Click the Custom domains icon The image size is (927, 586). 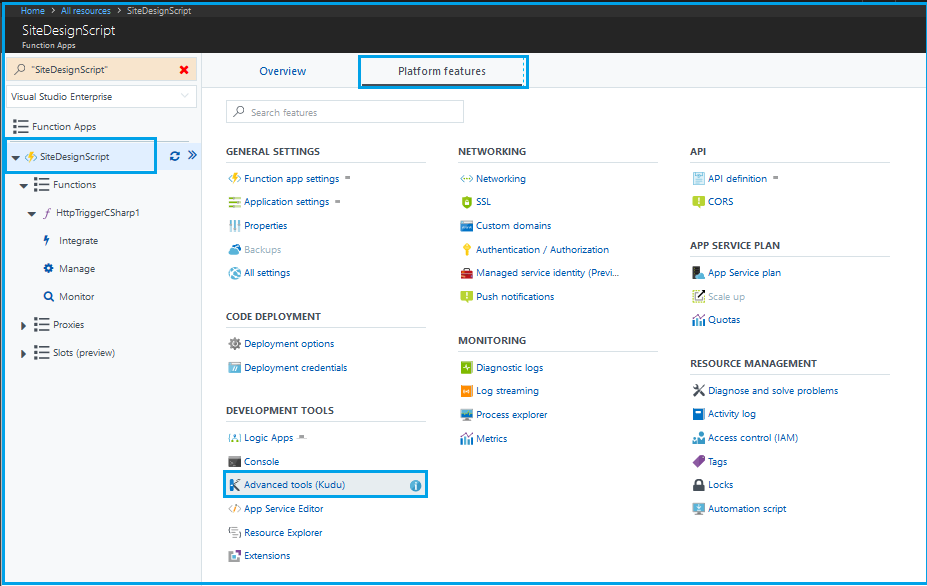point(466,225)
